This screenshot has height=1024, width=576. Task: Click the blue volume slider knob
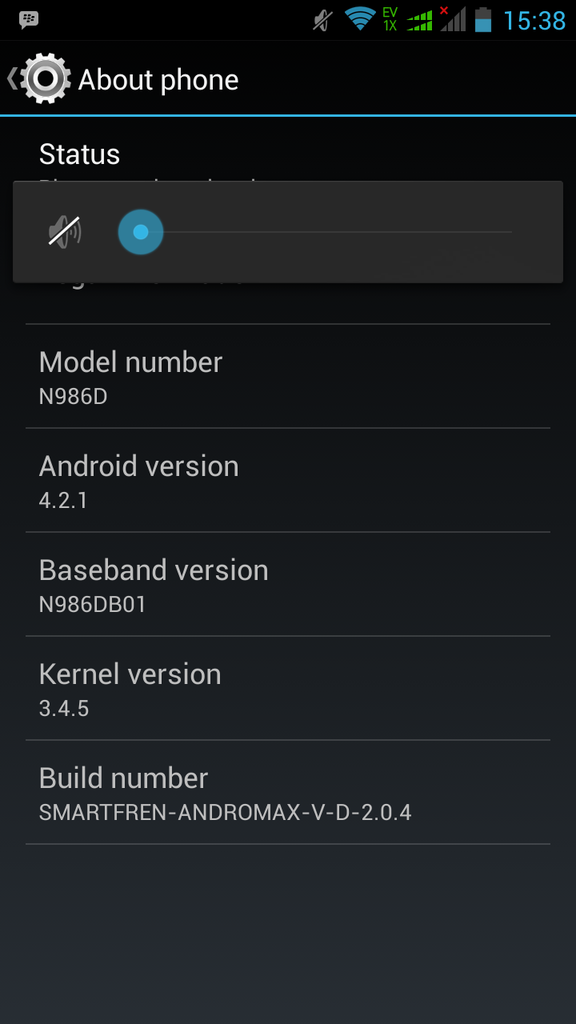click(x=140, y=232)
